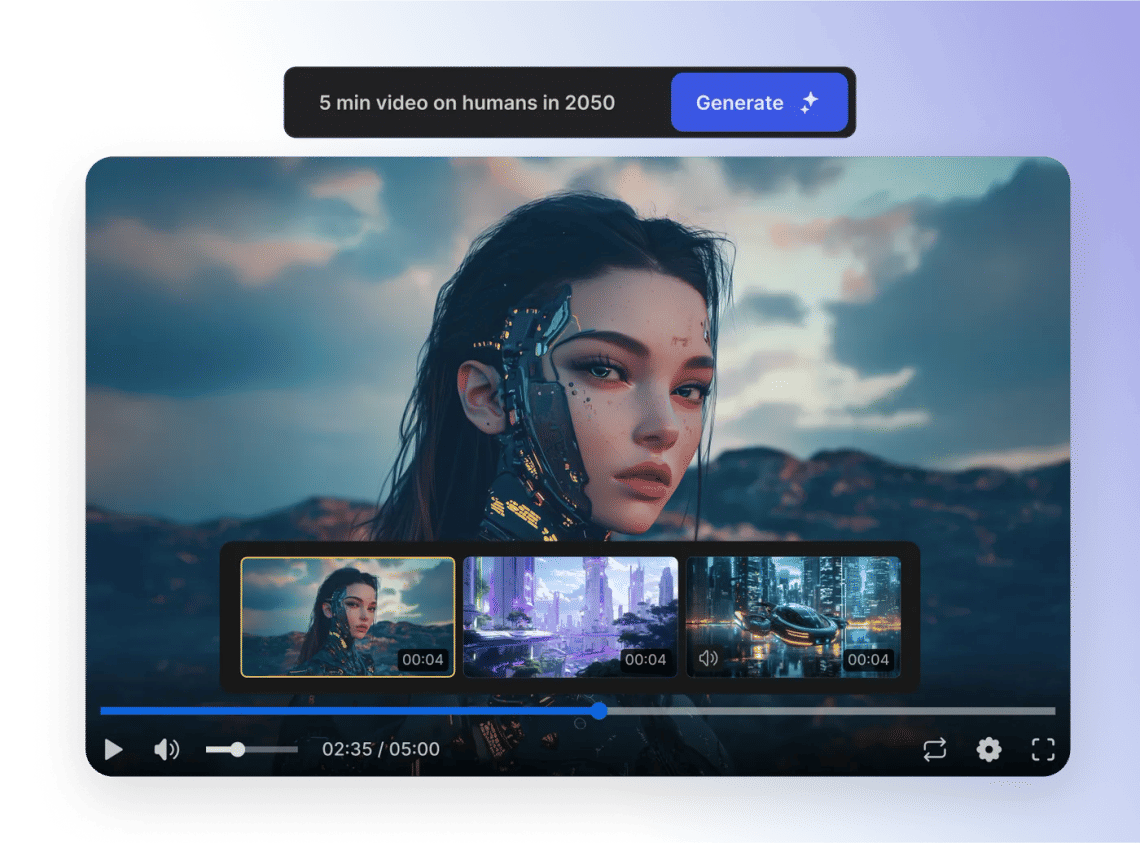Select the flying car night city thumbnail
1140x843 pixels.
tap(793, 616)
